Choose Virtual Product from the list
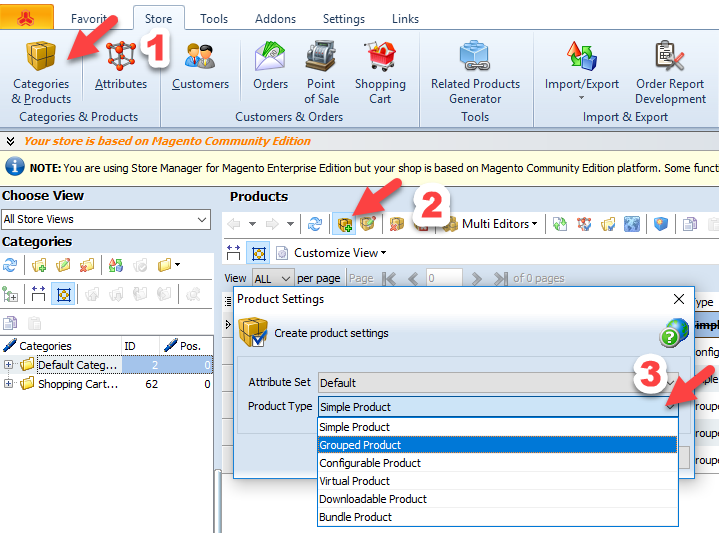Image resolution: width=719 pixels, height=533 pixels. [x=498, y=481]
